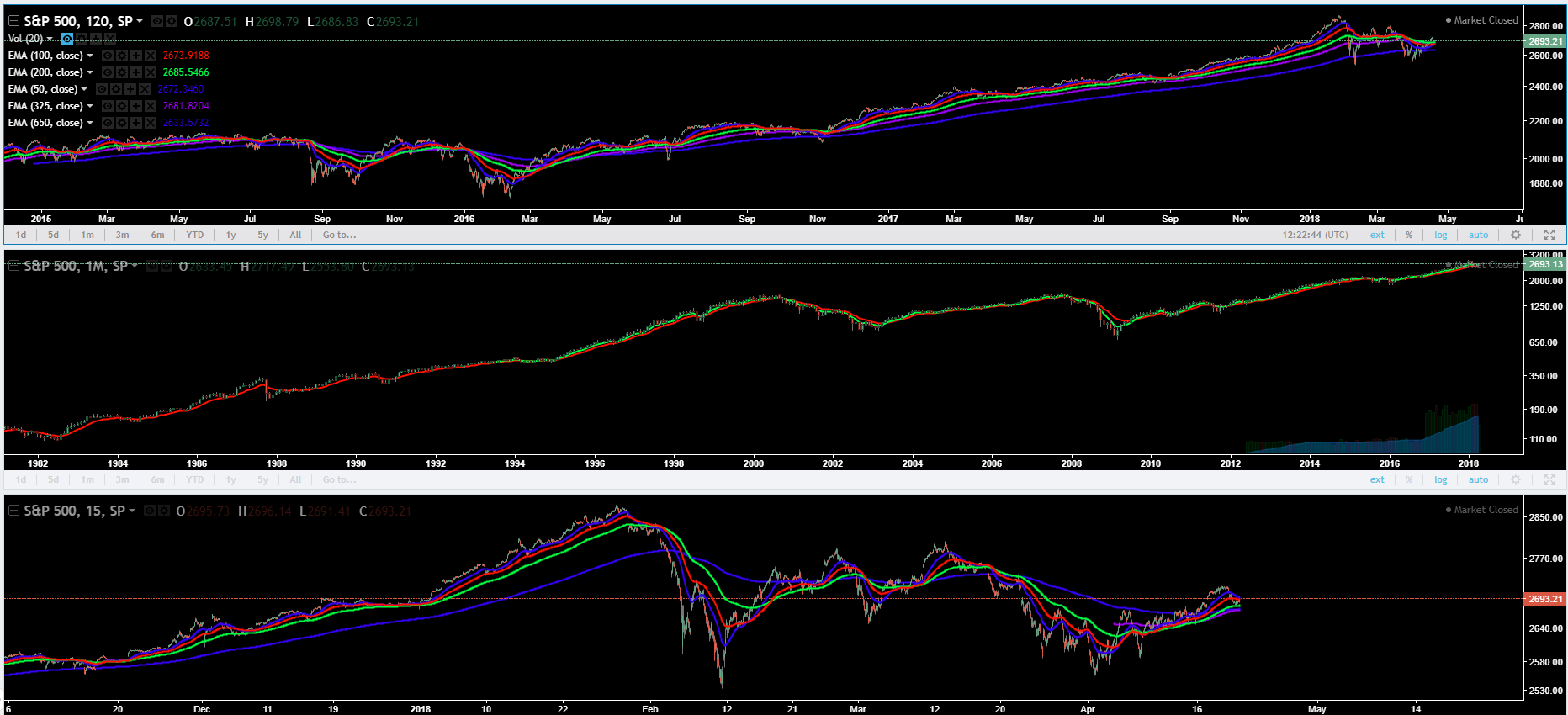The image size is (1568, 715).
Task: Open timezone menu showing 12:22:44 (UTC)
Action: pos(1315,235)
